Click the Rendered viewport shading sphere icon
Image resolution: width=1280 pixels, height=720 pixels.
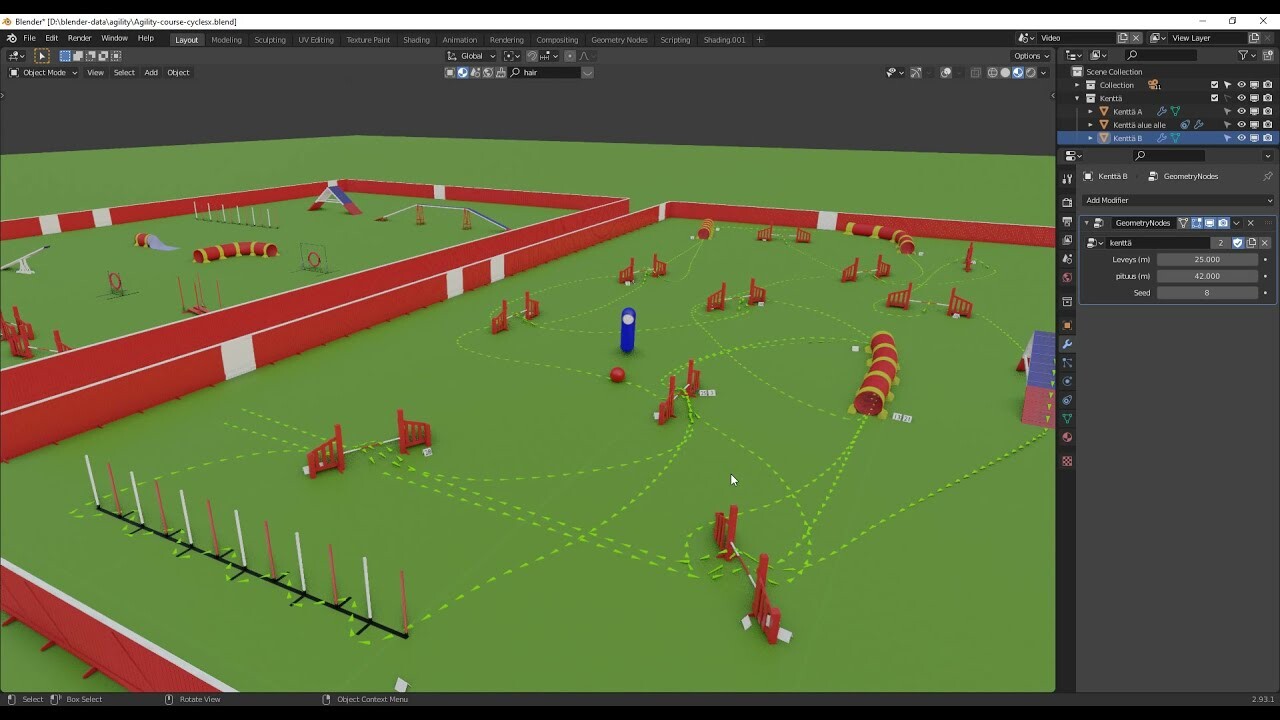pos(1030,72)
